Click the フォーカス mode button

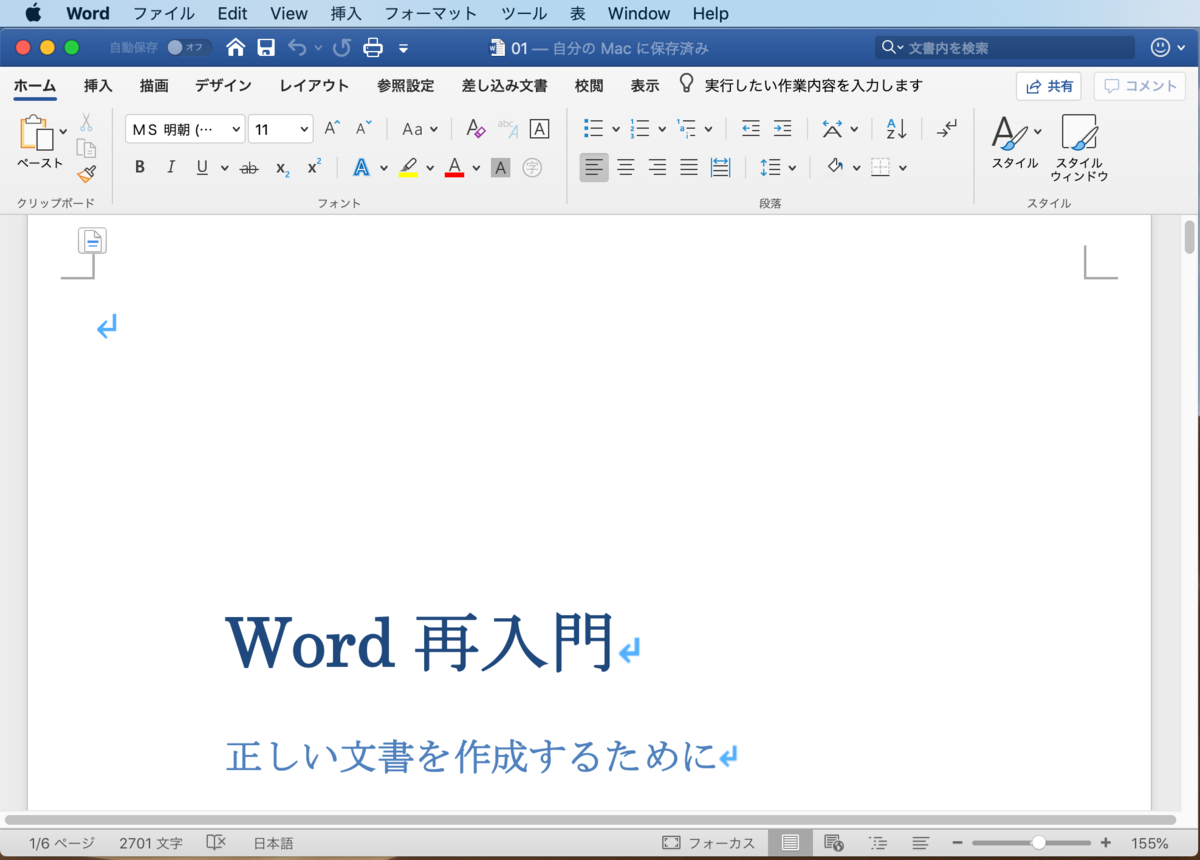(x=709, y=843)
